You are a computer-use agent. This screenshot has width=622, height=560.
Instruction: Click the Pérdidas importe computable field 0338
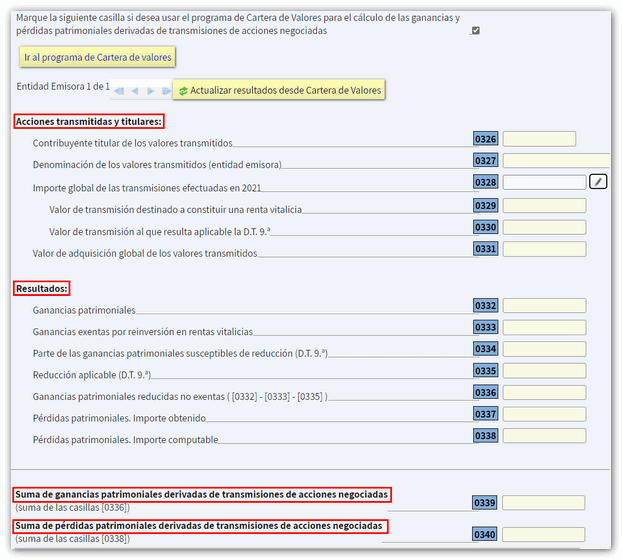pos(544,436)
